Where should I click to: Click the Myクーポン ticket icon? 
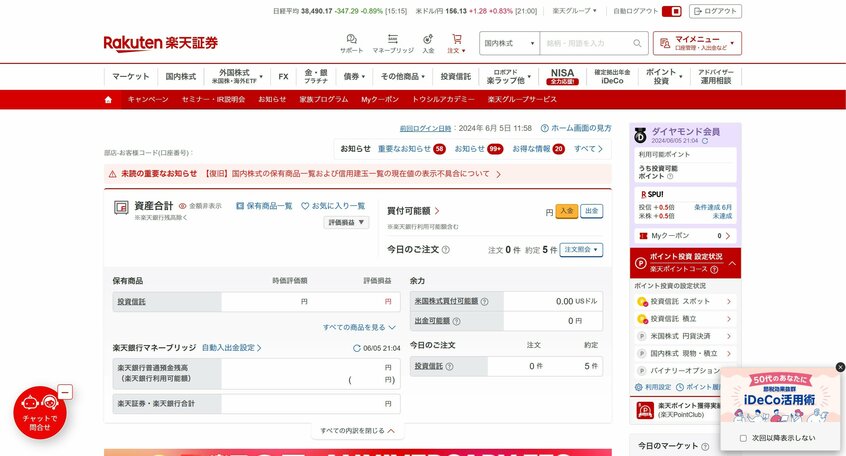[643, 236]
